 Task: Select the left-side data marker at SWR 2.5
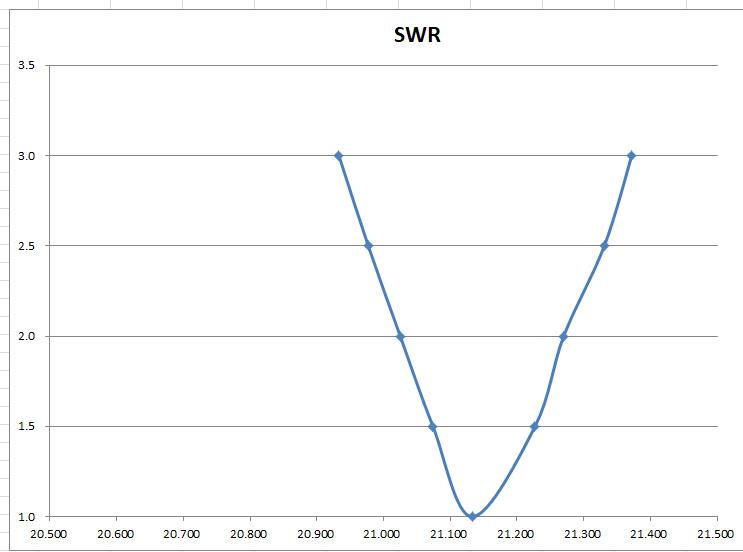(x=369, y=246)
